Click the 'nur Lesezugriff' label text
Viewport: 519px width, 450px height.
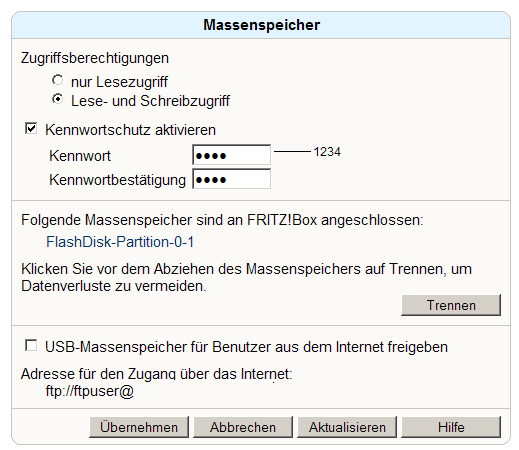coord(119,82)
